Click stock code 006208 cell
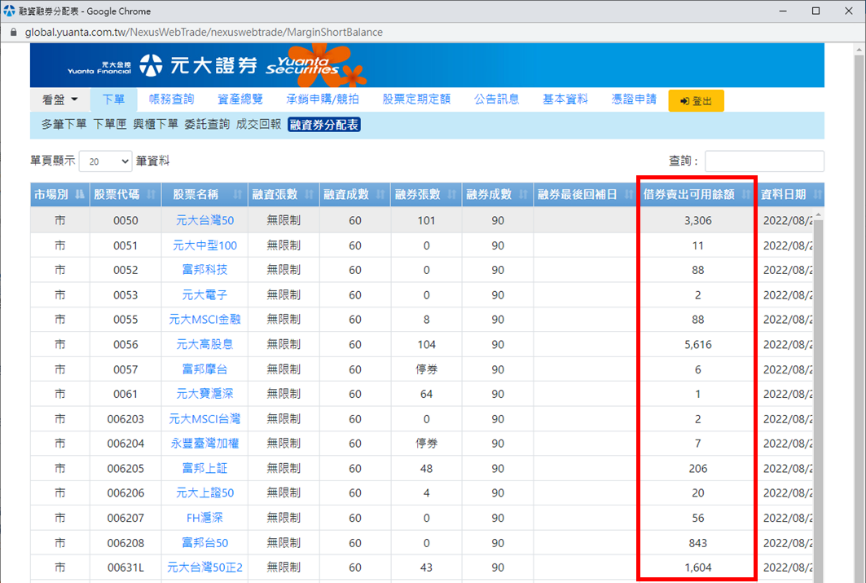The height and width of the screenshot is (583, 866). click(125, 543)
